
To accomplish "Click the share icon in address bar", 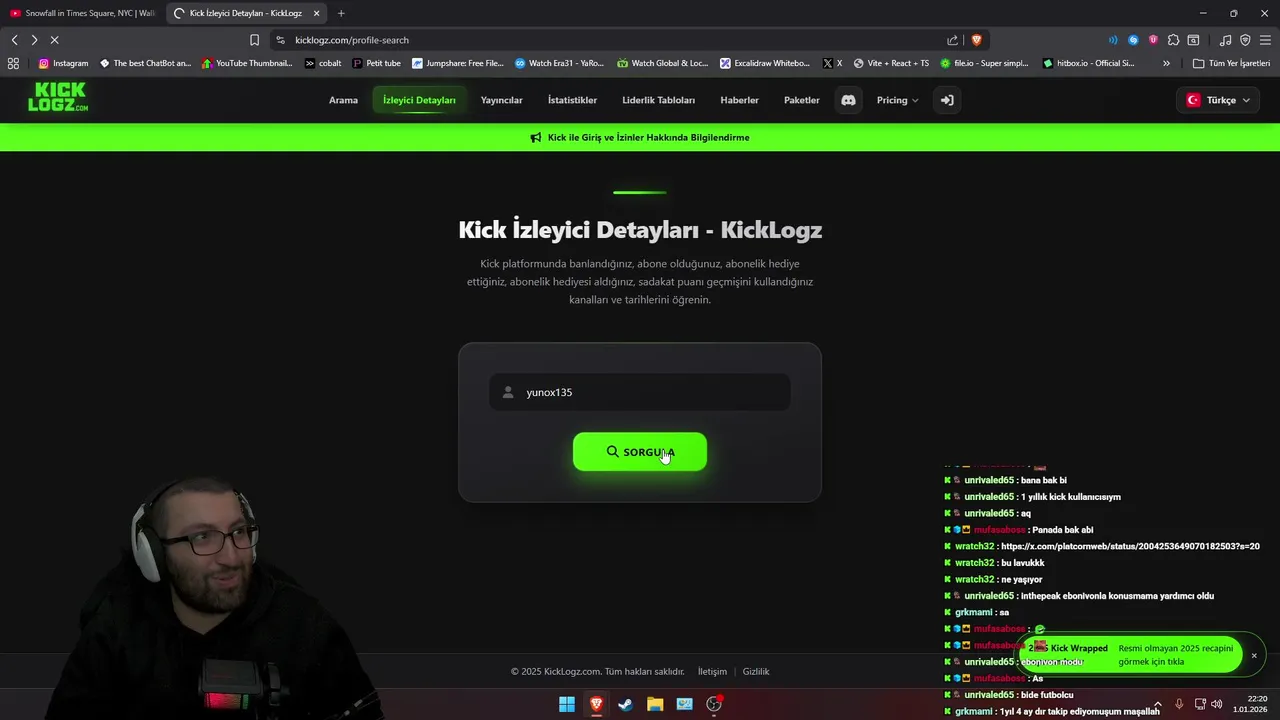I will 952,40.
